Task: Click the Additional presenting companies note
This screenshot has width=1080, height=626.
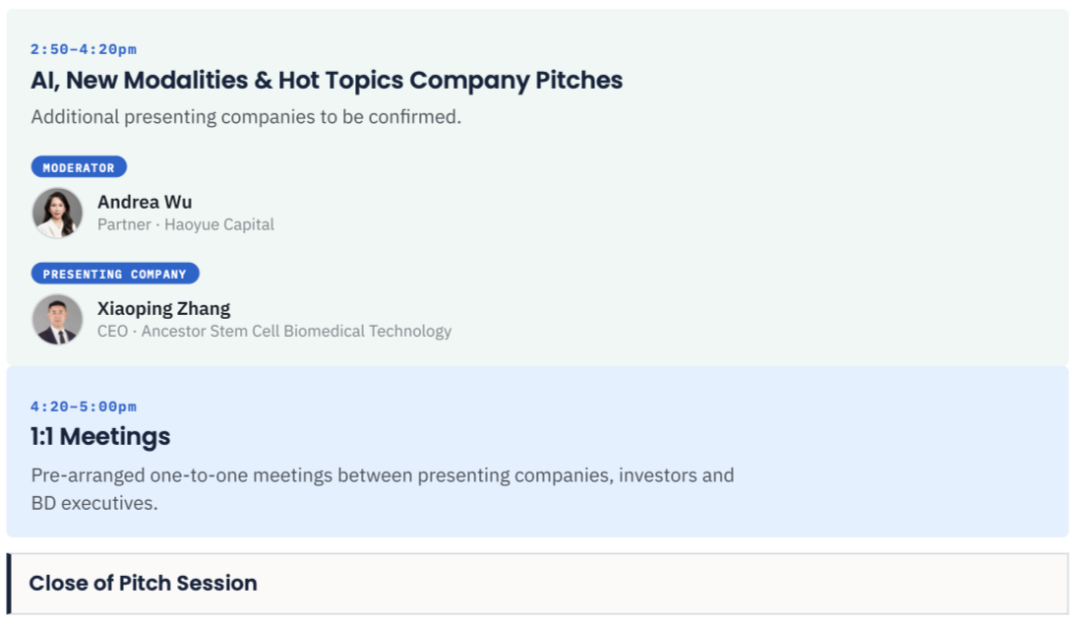Action: pos(246,117)
